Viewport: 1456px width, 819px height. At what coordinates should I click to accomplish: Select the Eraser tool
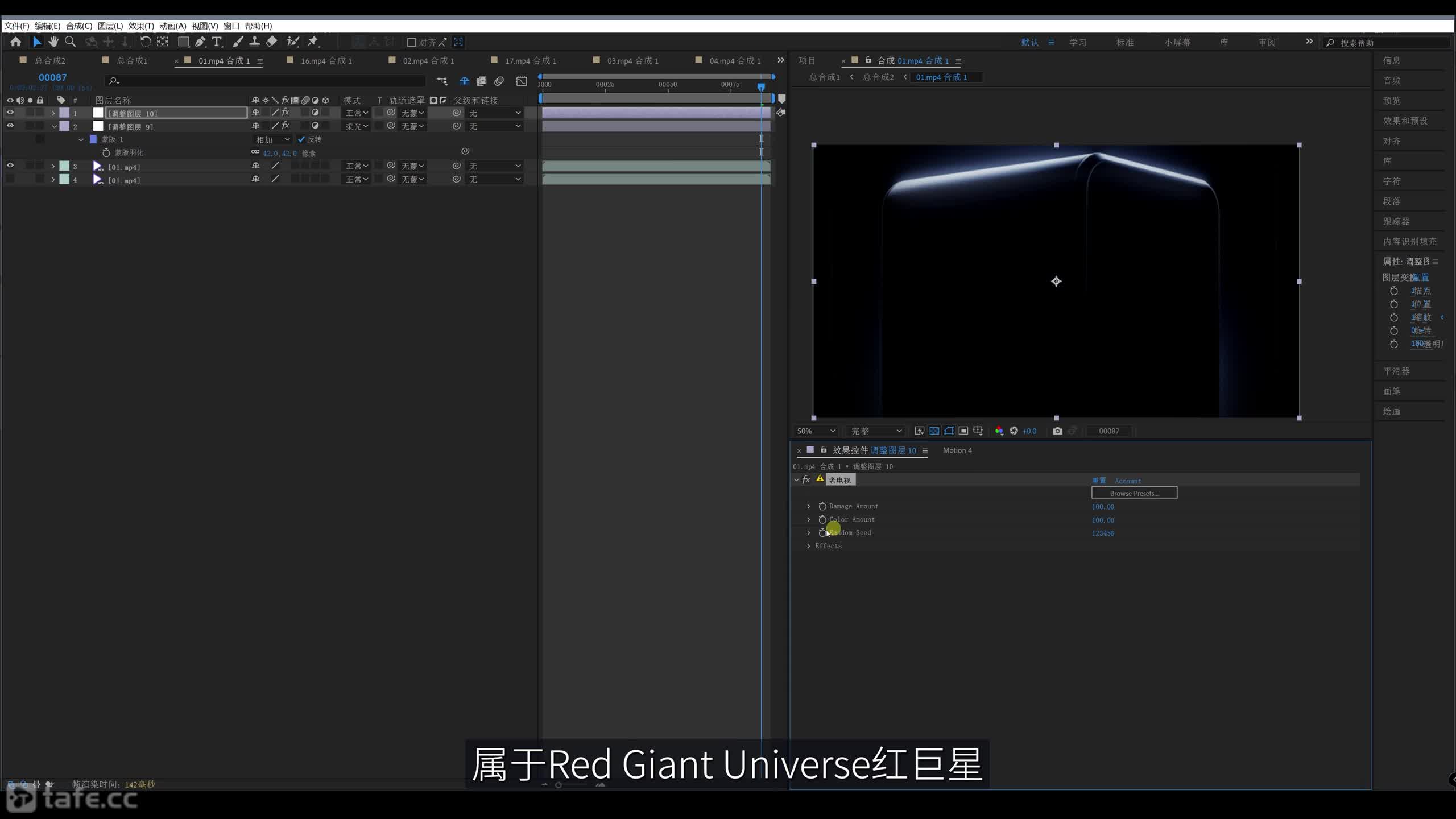[271, 42]
